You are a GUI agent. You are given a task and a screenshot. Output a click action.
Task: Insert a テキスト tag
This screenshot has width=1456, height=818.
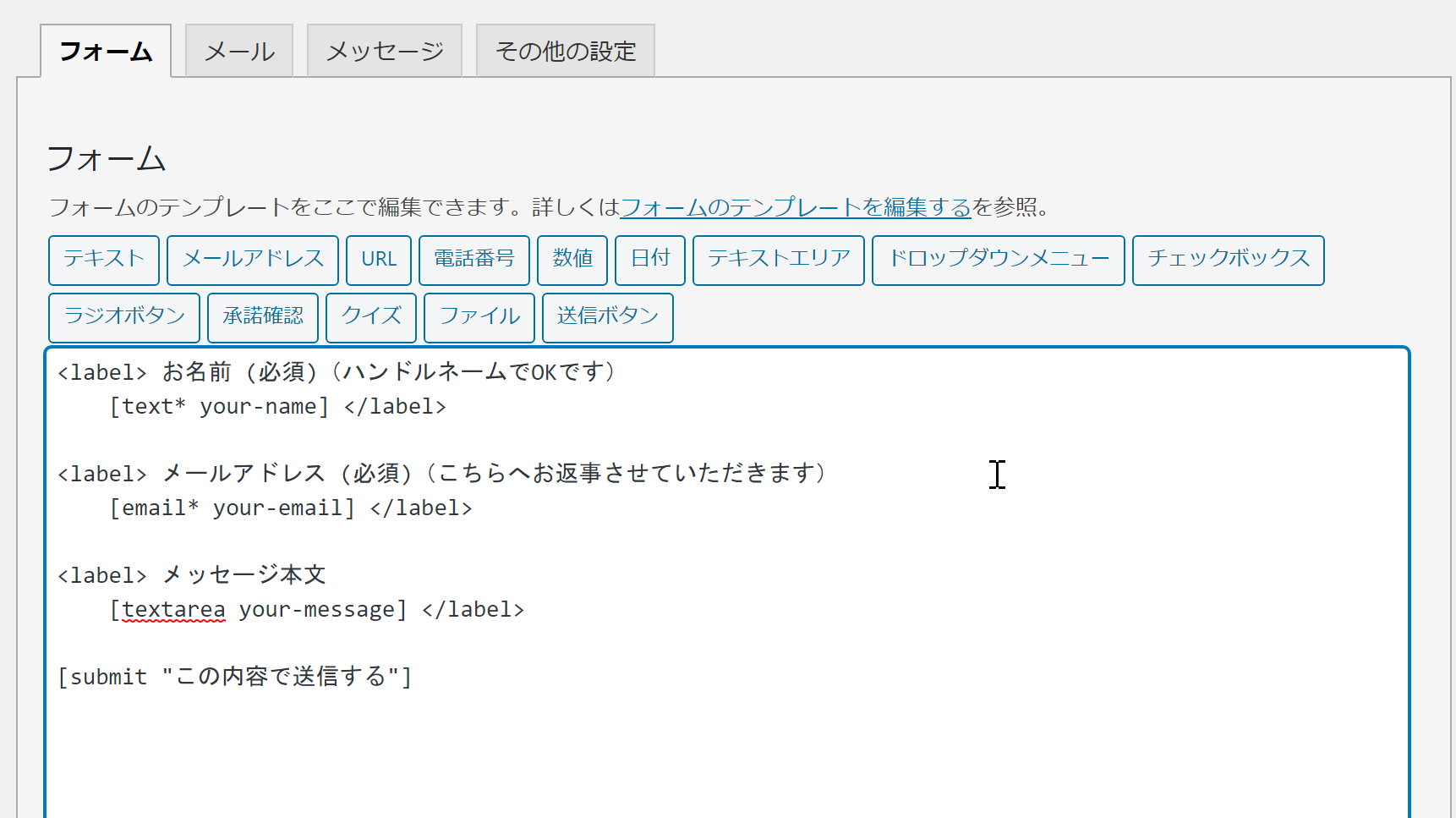point(104,260)
